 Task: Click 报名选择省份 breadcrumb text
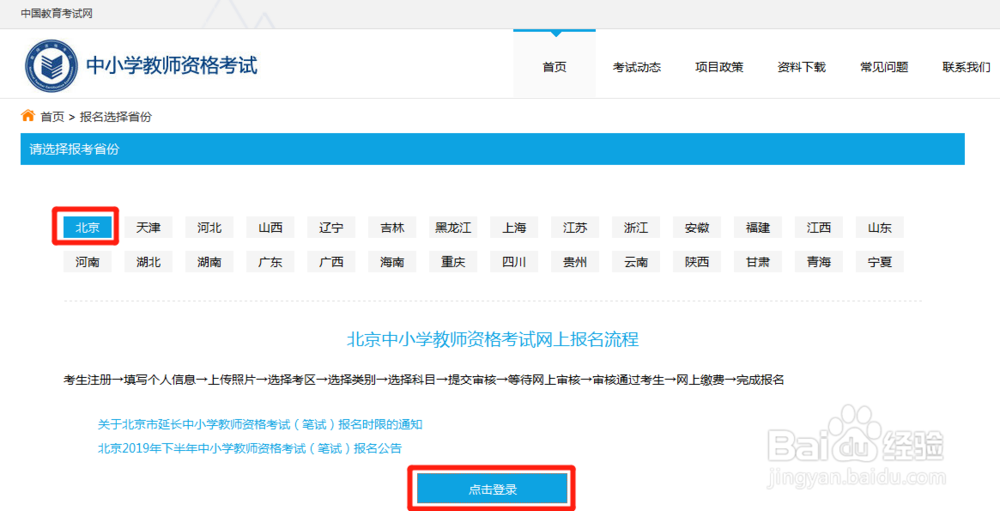(115, 117)
